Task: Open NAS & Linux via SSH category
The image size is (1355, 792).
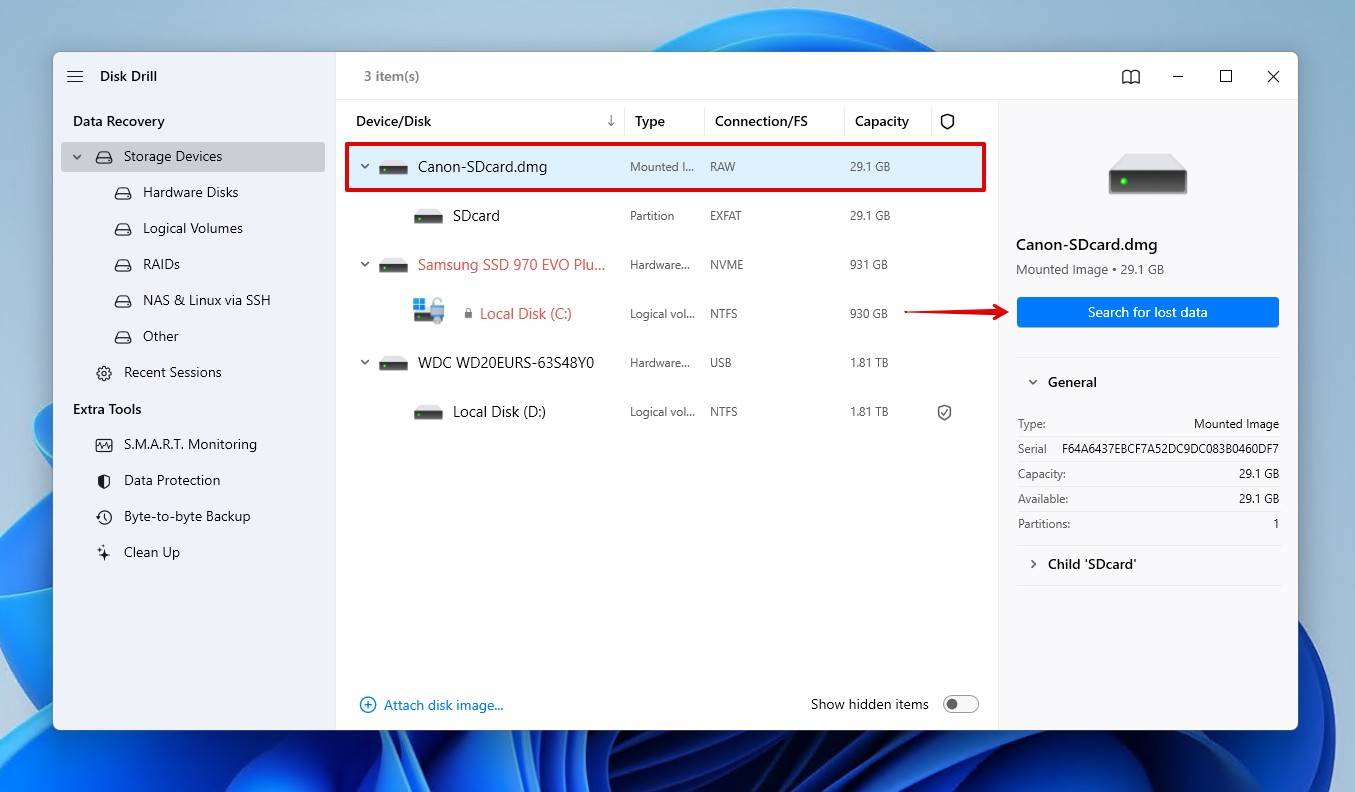Action: point(206,300)
